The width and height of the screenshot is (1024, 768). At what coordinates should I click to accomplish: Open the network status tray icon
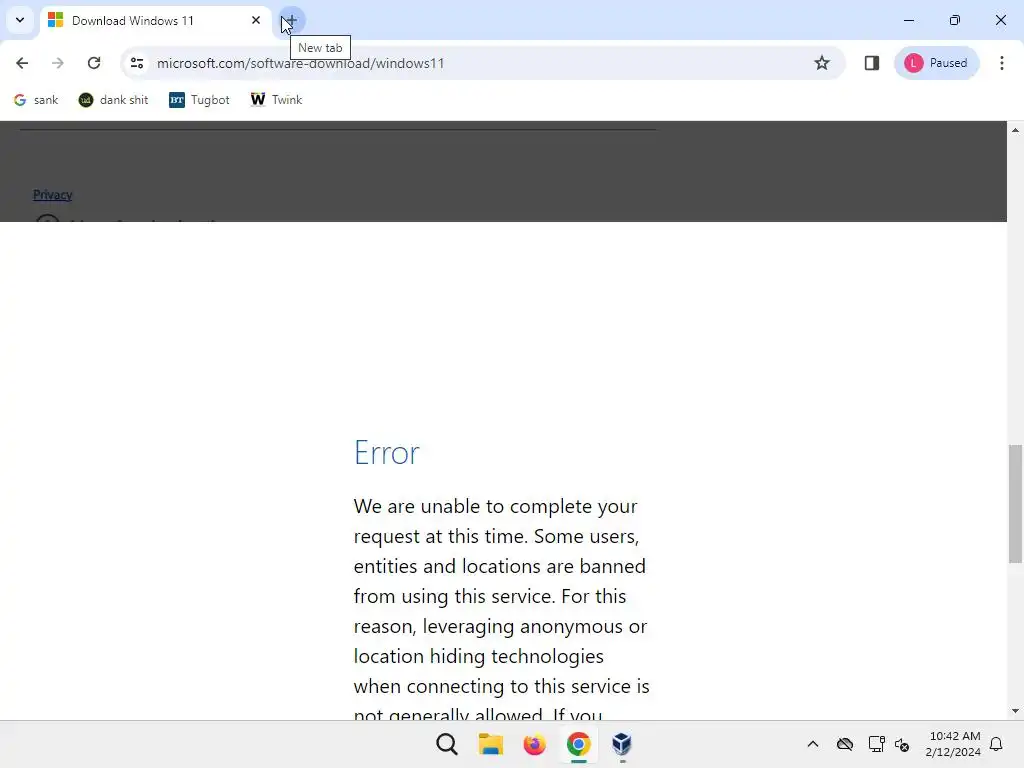click(876, 744)
